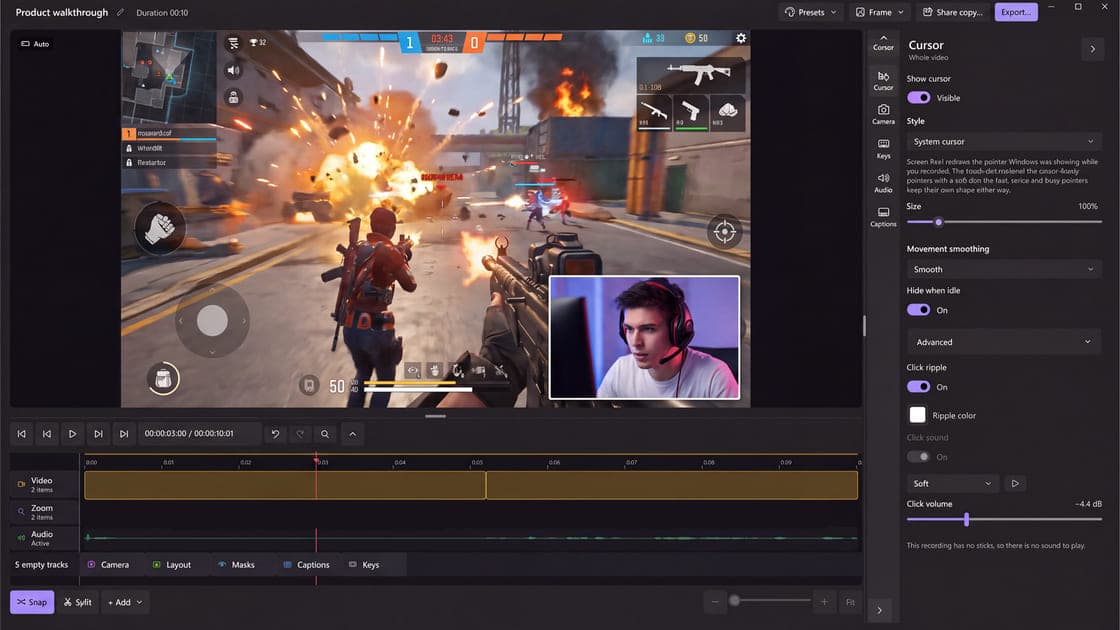
Task: Click the game settings gear in the preview
Action: (741, 38)
